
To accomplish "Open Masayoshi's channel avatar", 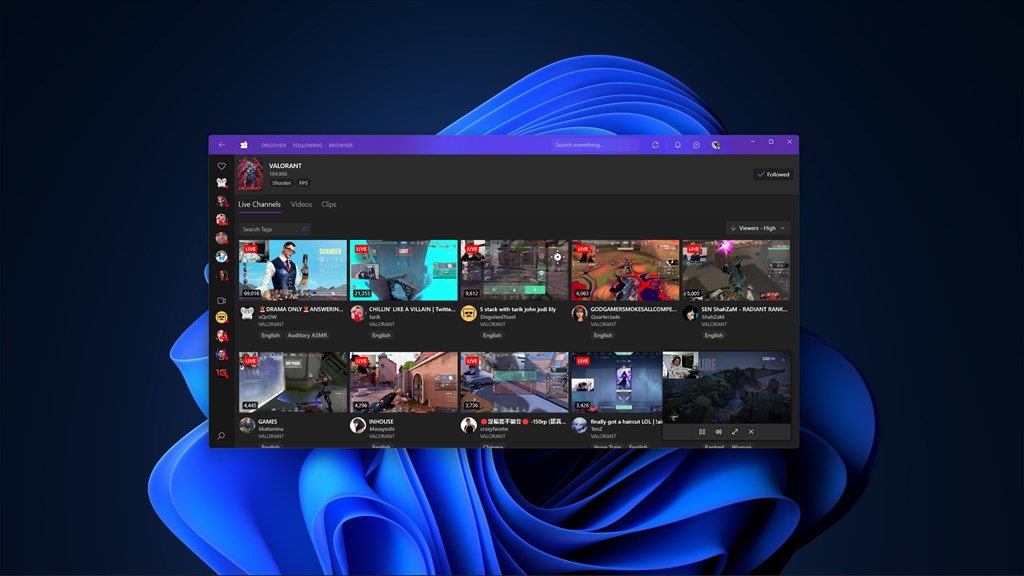I will point(357,426).
